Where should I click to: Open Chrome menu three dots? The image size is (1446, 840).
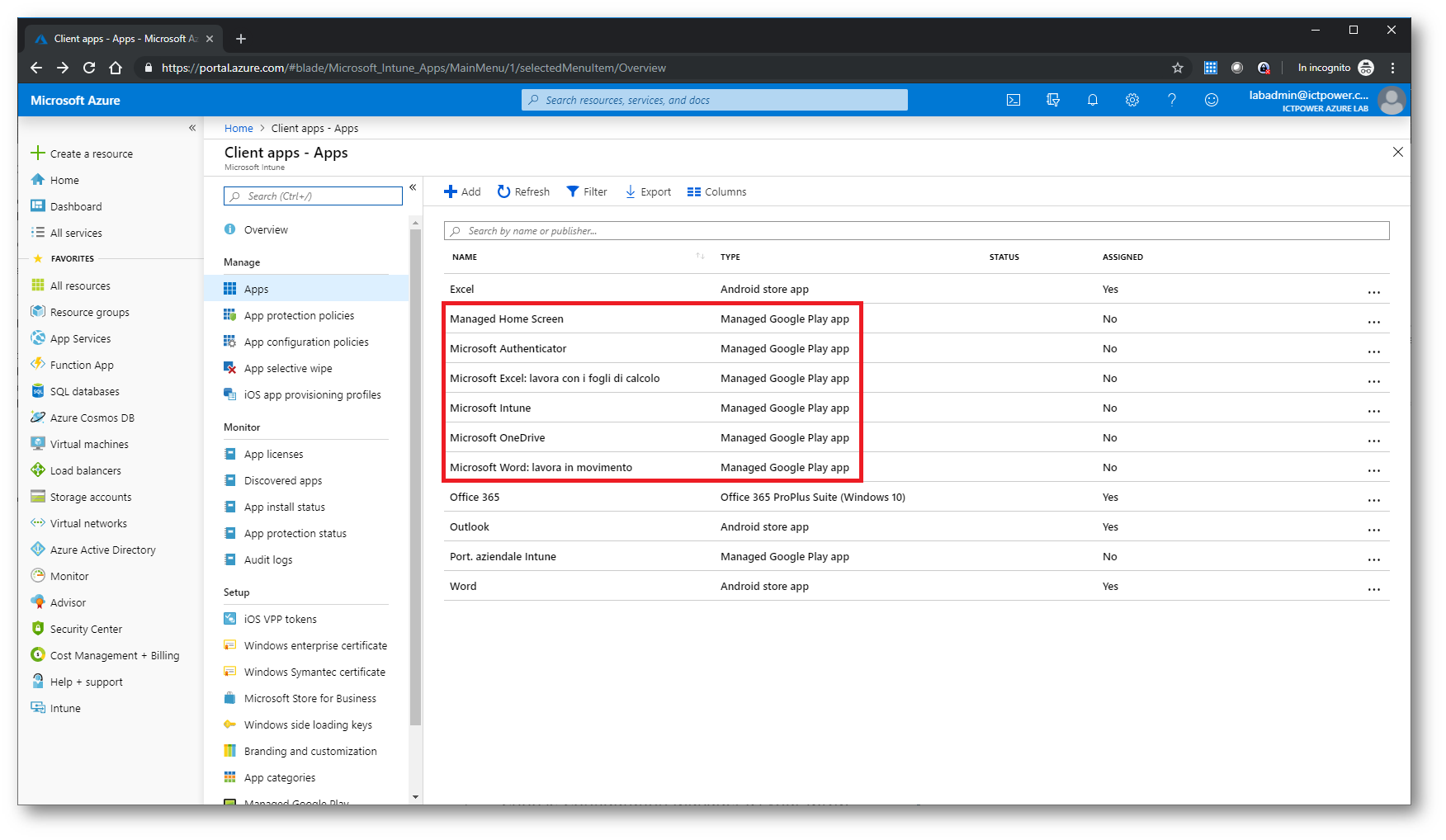click(1392, 68)
